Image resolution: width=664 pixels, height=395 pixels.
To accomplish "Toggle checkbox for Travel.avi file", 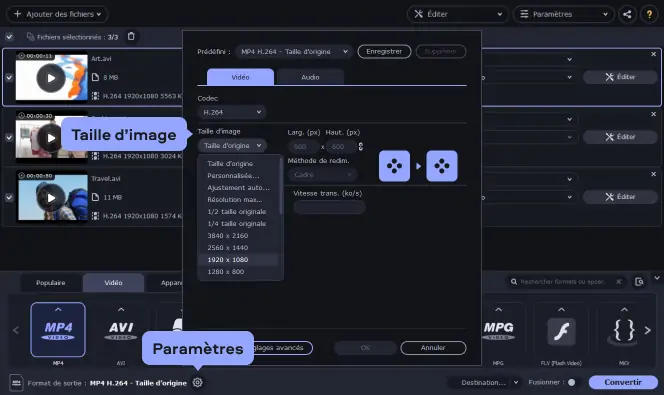I will click(9, 197).
